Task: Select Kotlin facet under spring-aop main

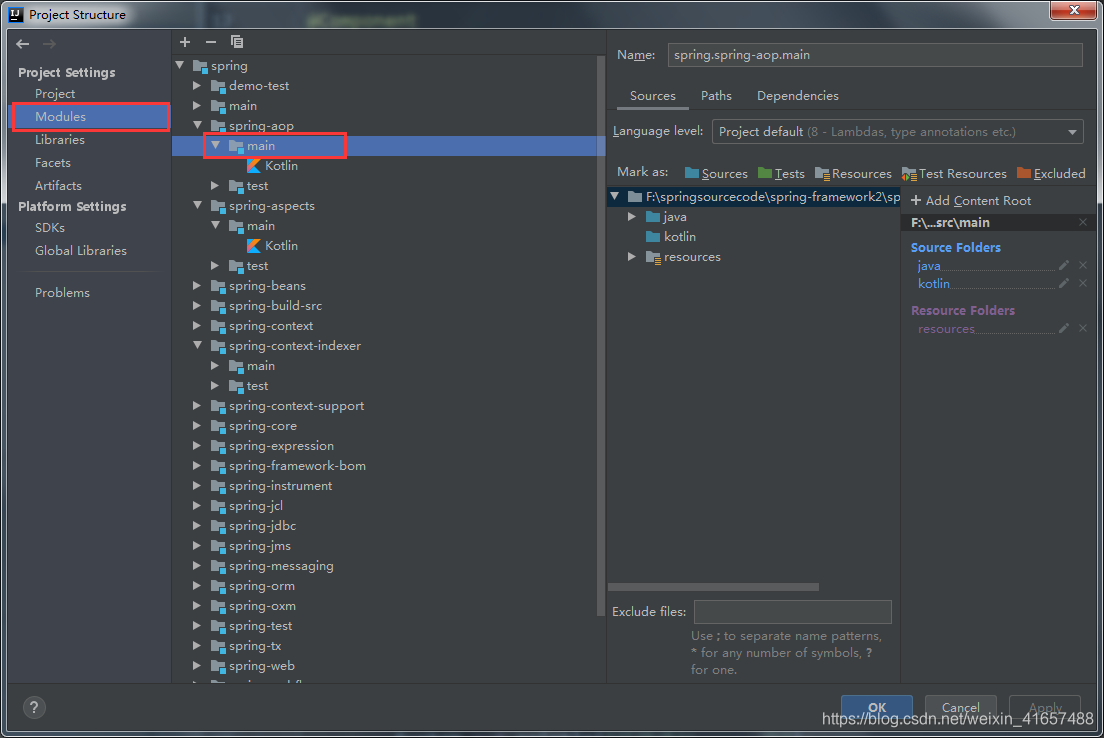Action: 272,165
